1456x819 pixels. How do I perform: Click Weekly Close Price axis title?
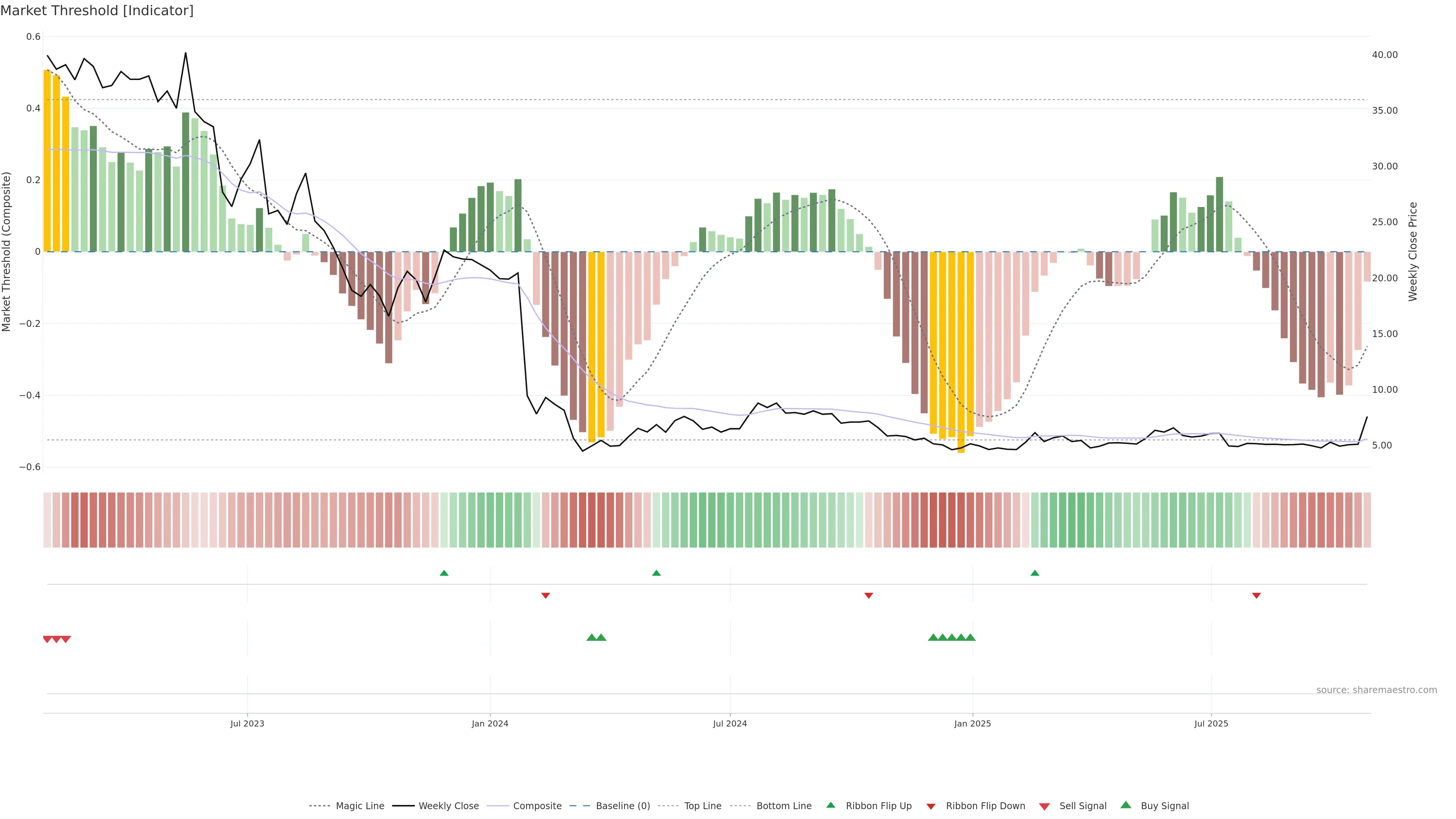(1412, 251)
